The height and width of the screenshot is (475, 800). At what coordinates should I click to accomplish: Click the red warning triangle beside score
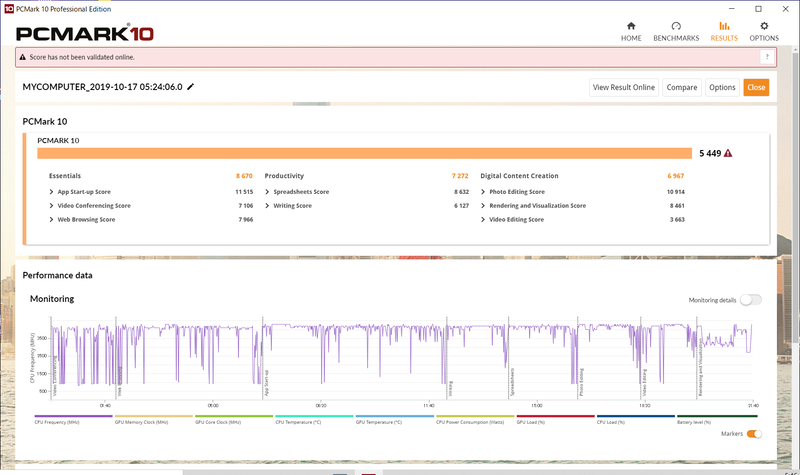(728, 153)
